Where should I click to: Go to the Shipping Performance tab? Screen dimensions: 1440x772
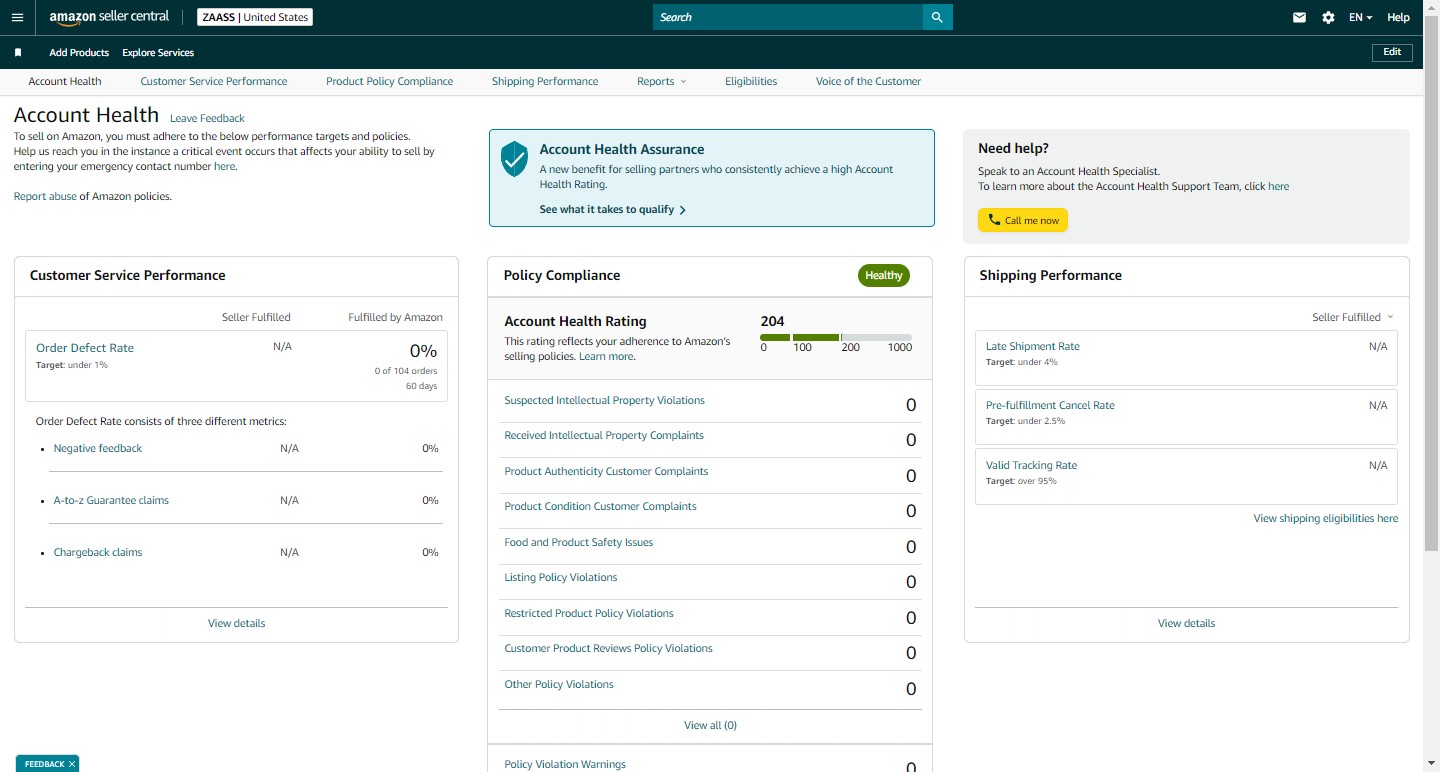[x=545, y=81]
